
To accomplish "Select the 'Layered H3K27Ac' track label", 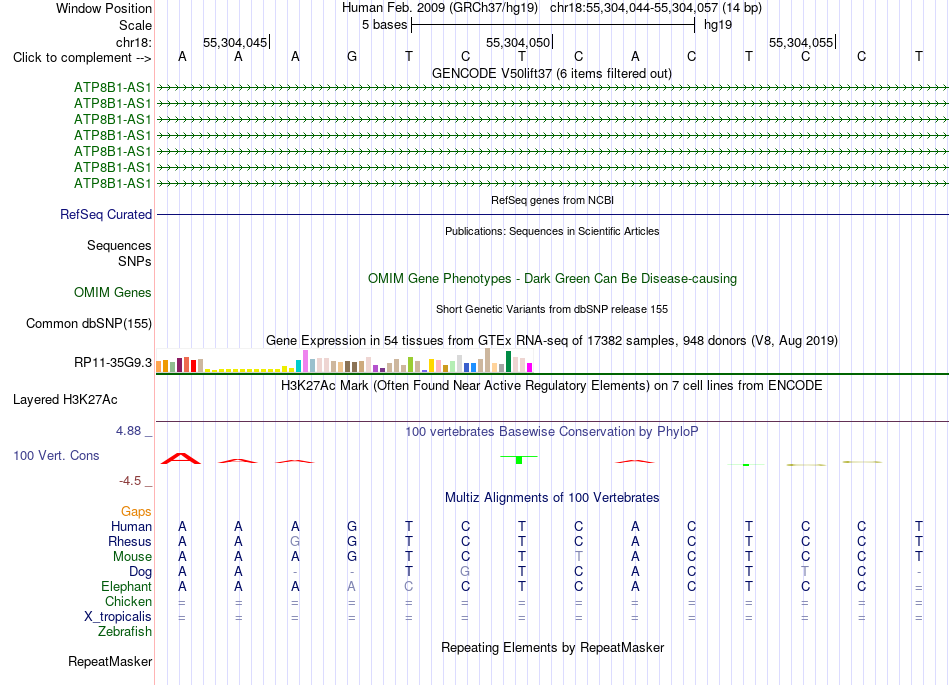I will [65, 400].
